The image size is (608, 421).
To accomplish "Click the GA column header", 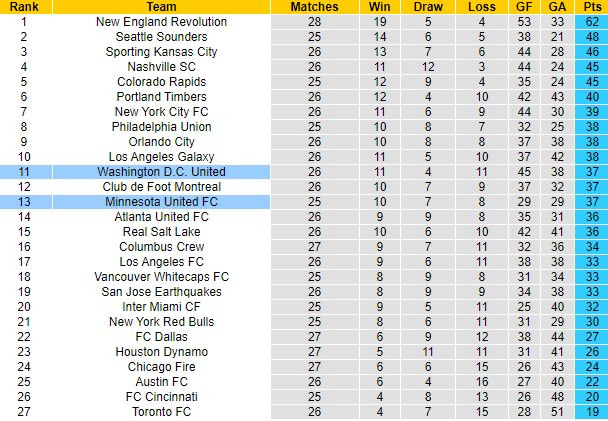I will click(557, 7).
